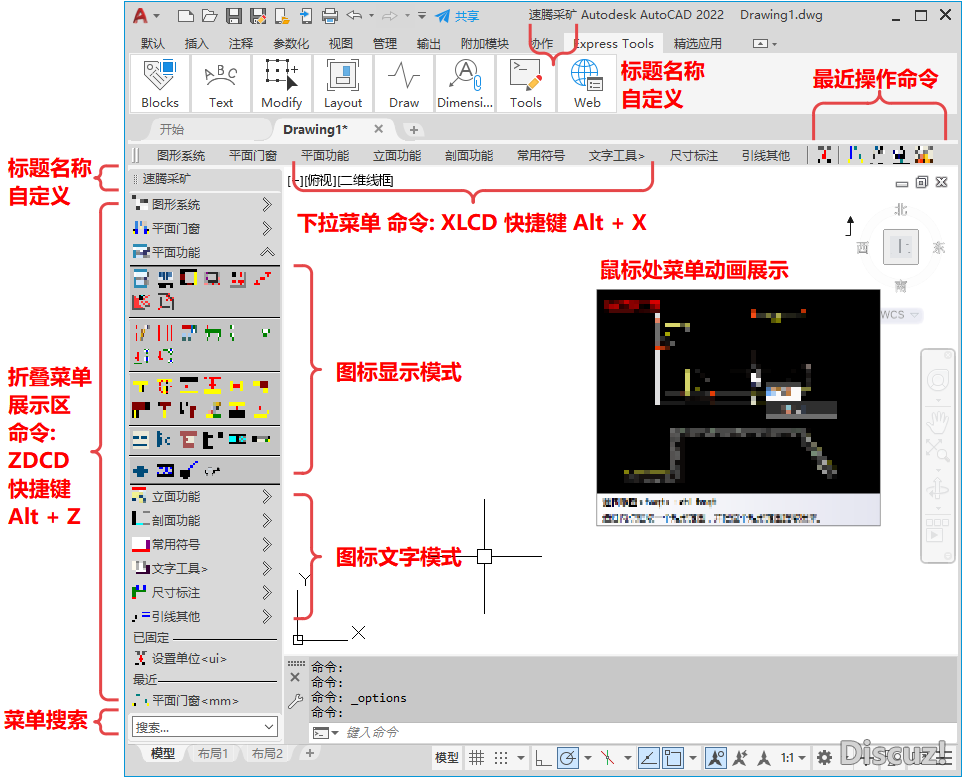Toggle snap mode dots icon
This screenshot has width=963, height=777.
[x=501, y=758]
